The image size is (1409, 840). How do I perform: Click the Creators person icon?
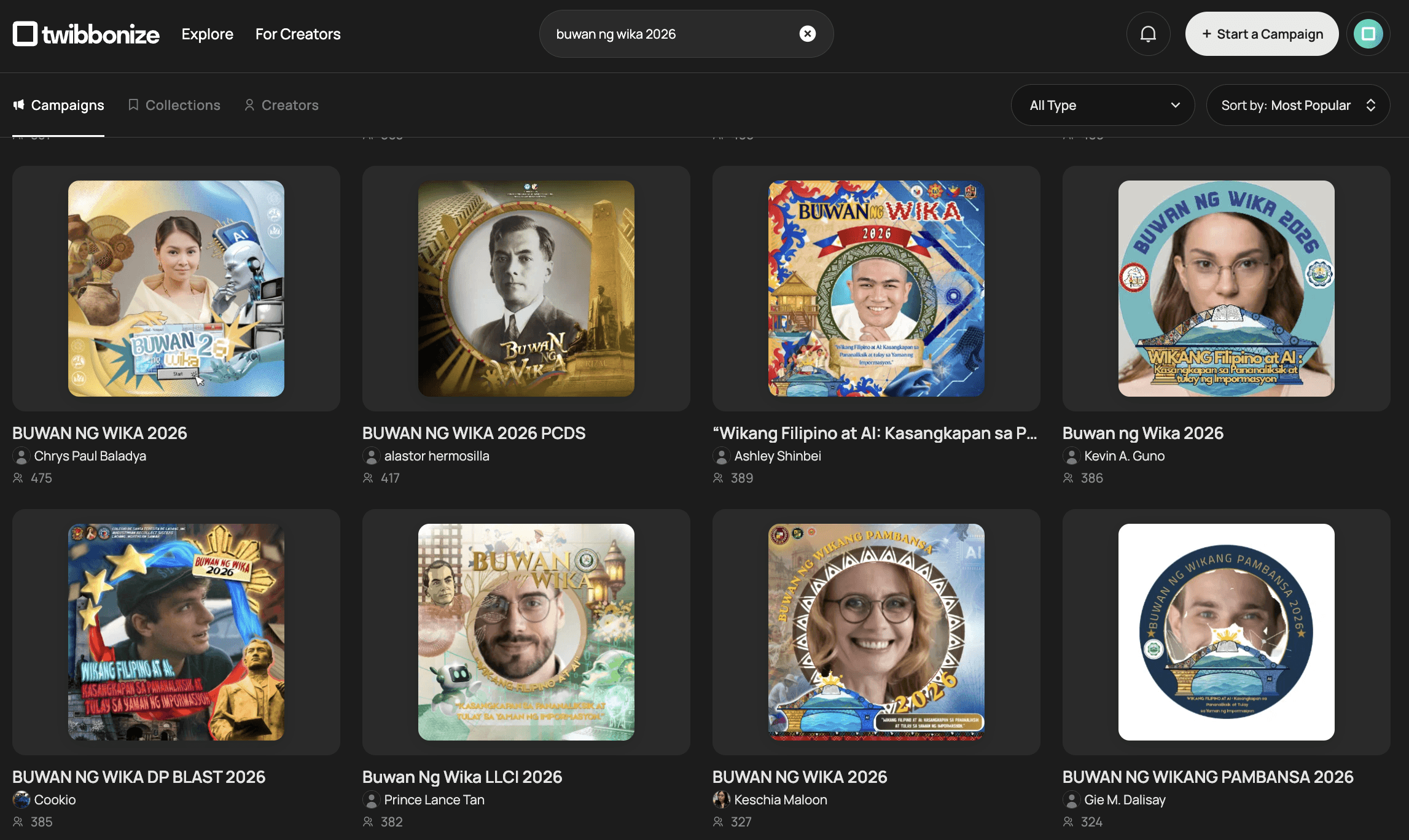[249, 105]
